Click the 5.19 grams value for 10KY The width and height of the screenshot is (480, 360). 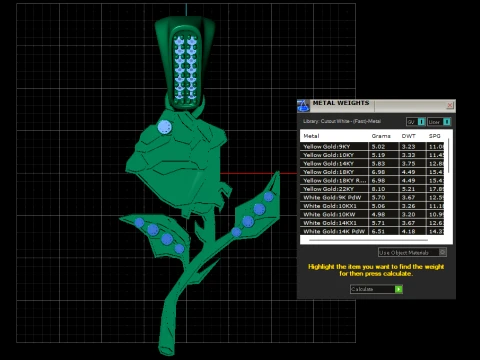coord(378,155)
